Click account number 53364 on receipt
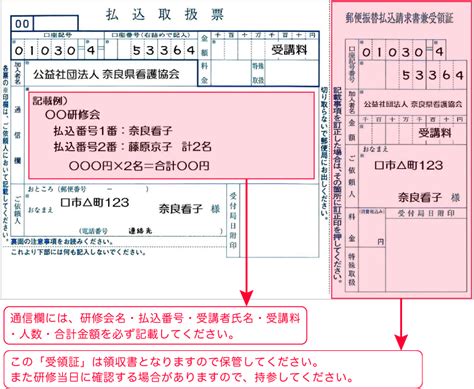 (x=433, y=75)
